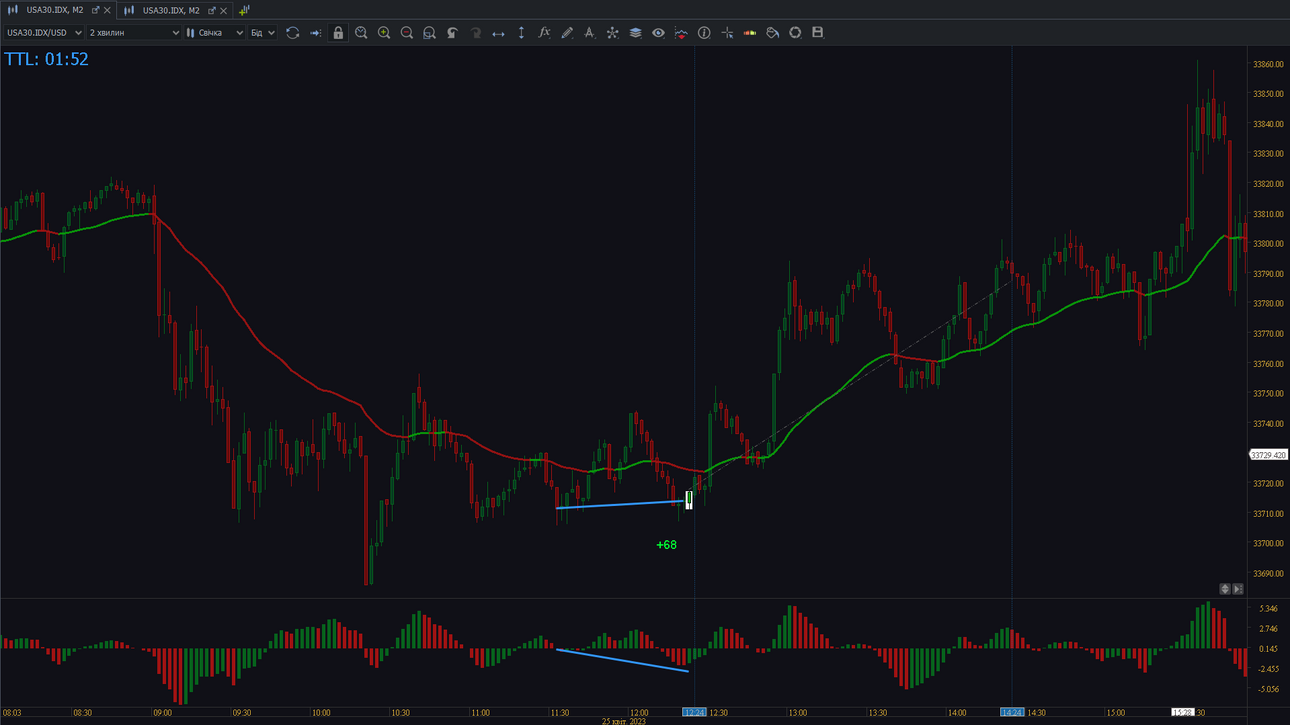
Task: Detach the first USA30.IDX tab
Action: 95,10
